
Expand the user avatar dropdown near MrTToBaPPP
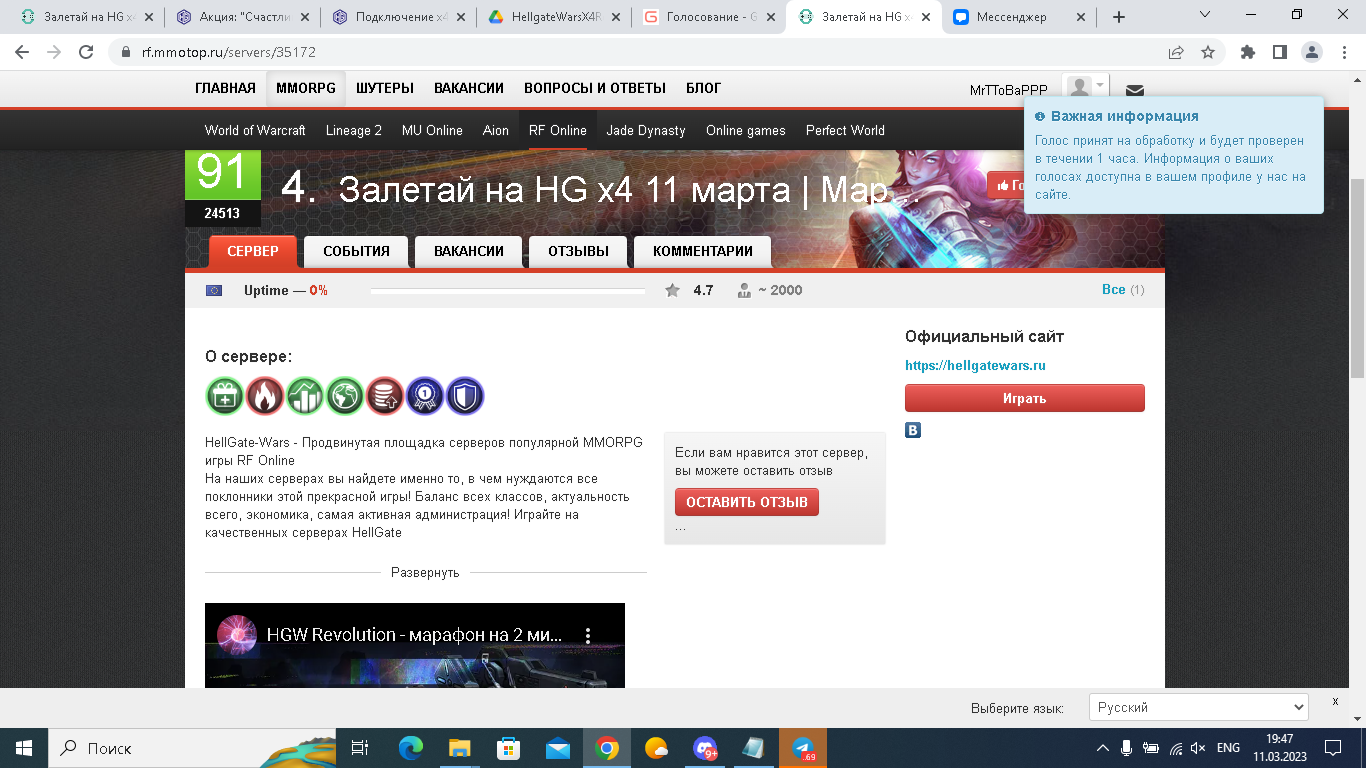1087,87
